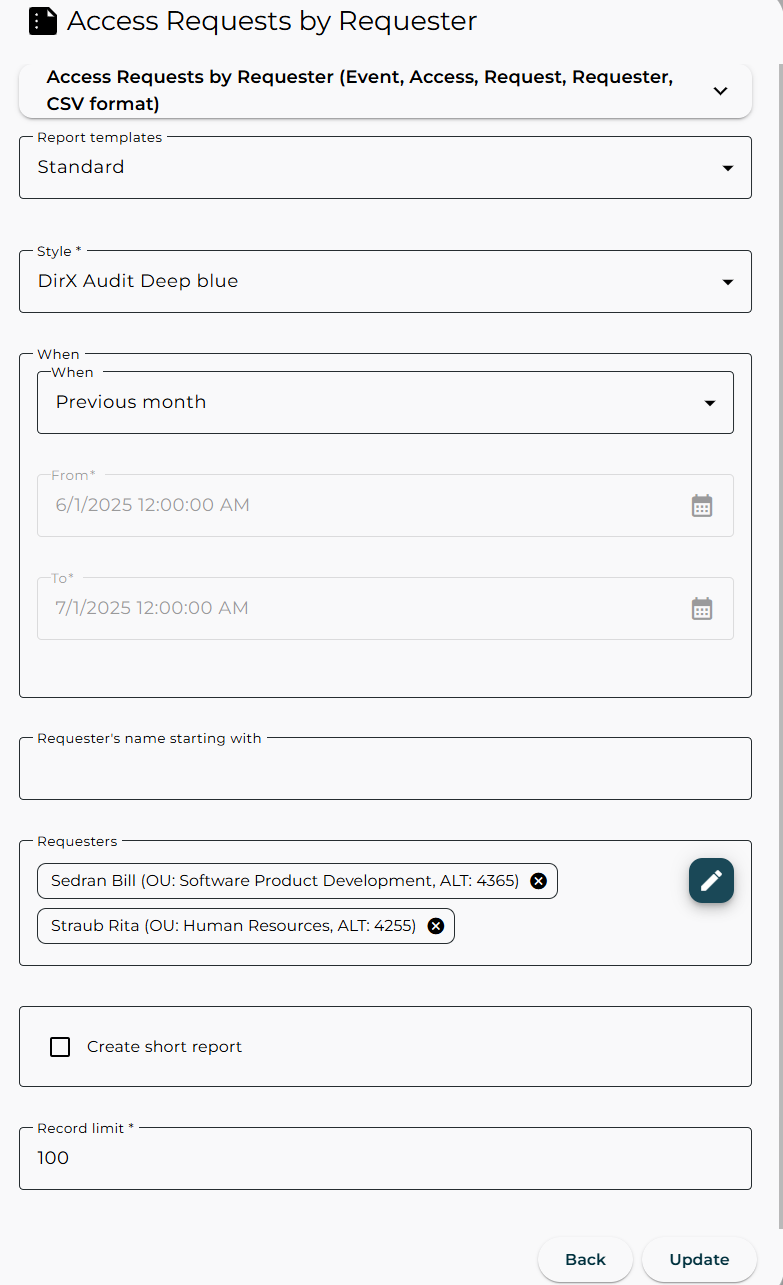783x1285 pixels.
Task: Enable the Create short report checkbox
Action: click(x=60, y=1046)
